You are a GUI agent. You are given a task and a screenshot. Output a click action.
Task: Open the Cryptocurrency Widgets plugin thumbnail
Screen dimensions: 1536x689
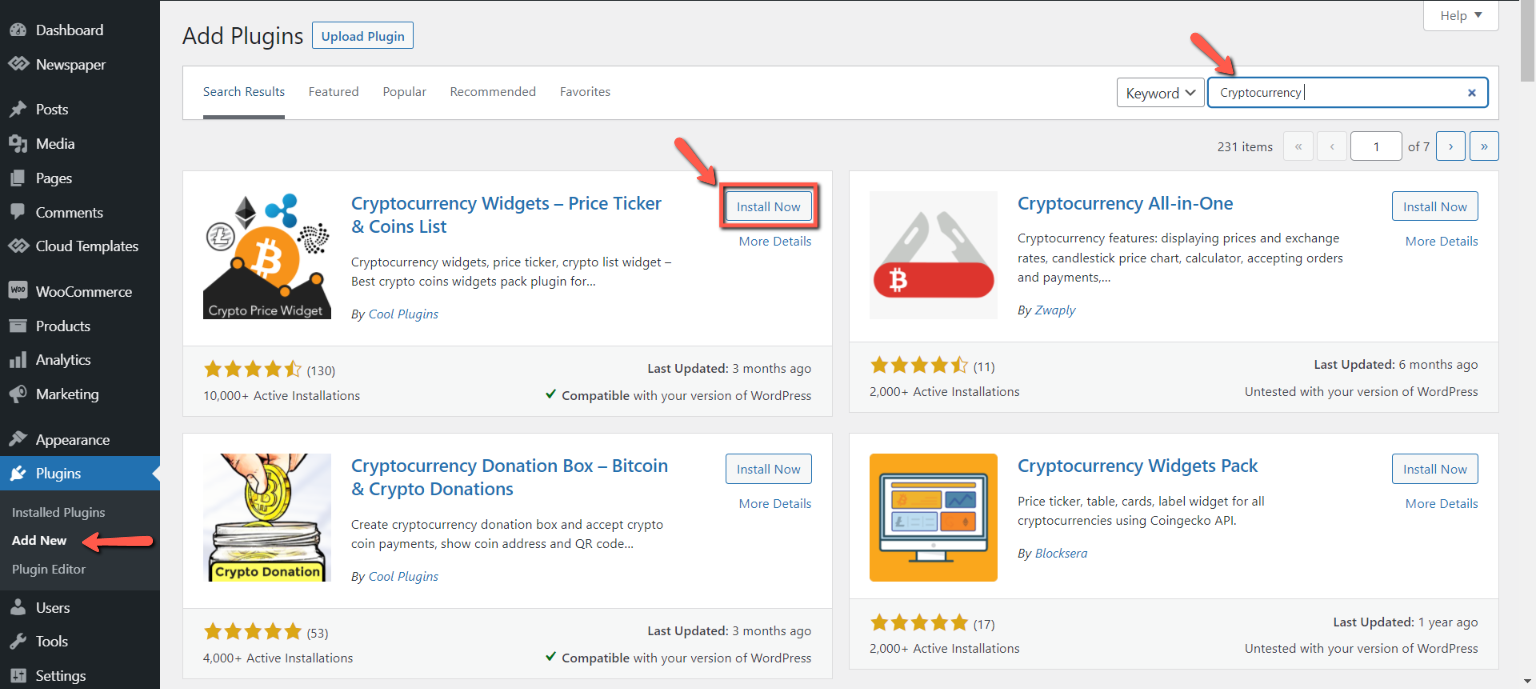tap(267, 255)
